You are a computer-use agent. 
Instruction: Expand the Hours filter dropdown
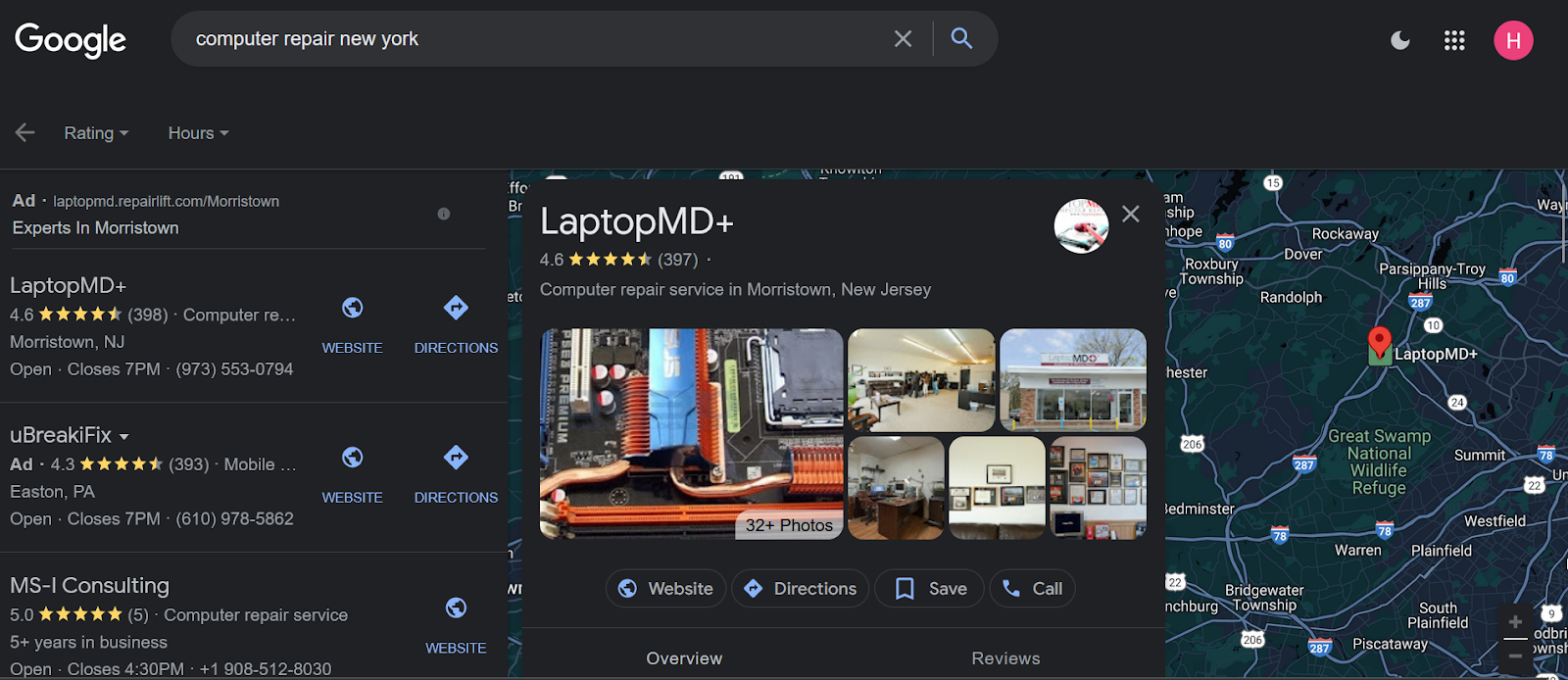[x=198, y=132]
